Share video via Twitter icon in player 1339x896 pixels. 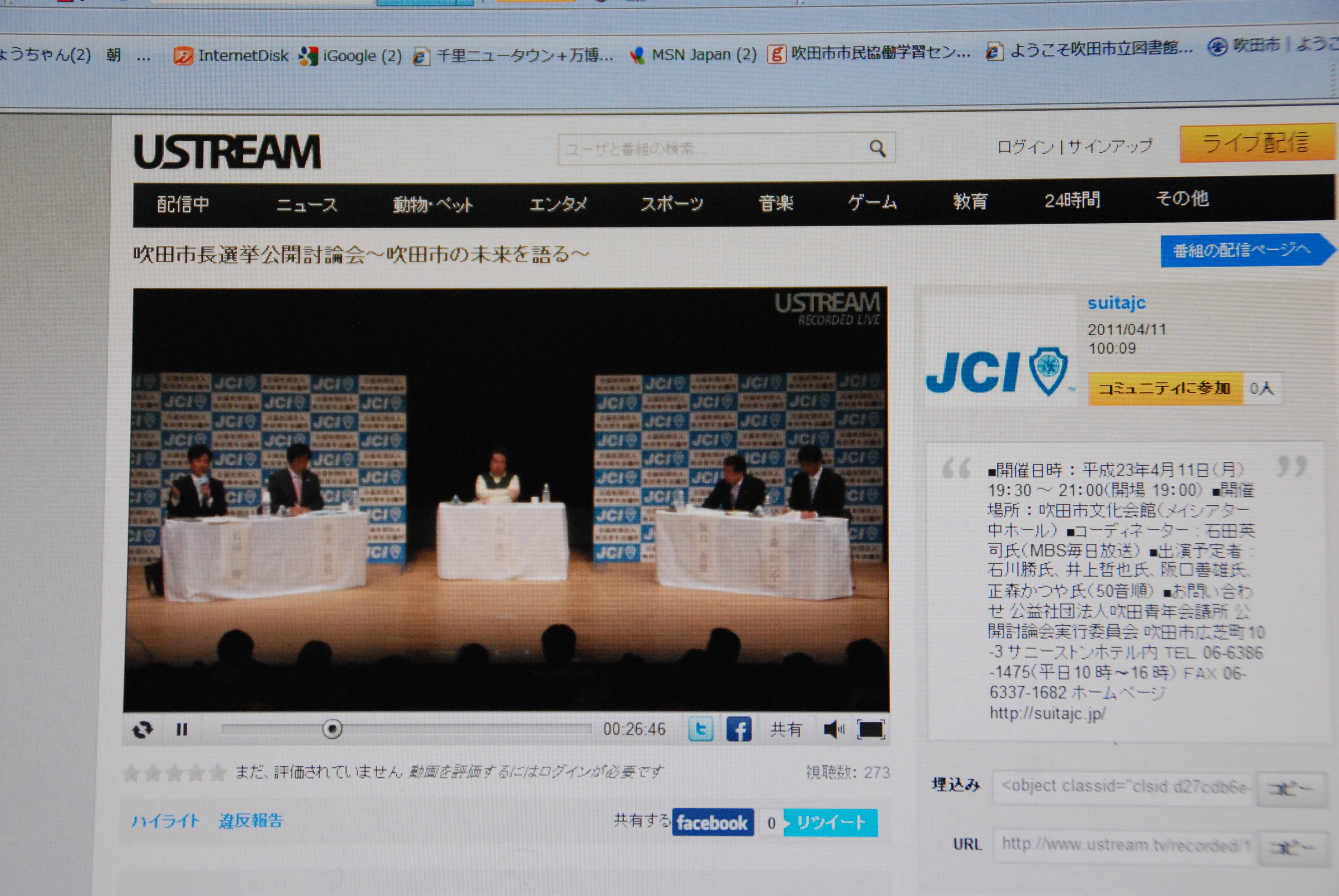pyautogui.click(x=701, y=729)
